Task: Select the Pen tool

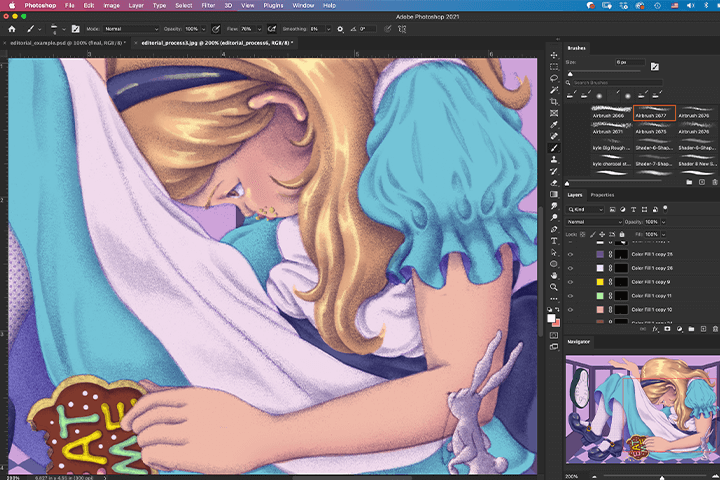Action: point(554,229)
